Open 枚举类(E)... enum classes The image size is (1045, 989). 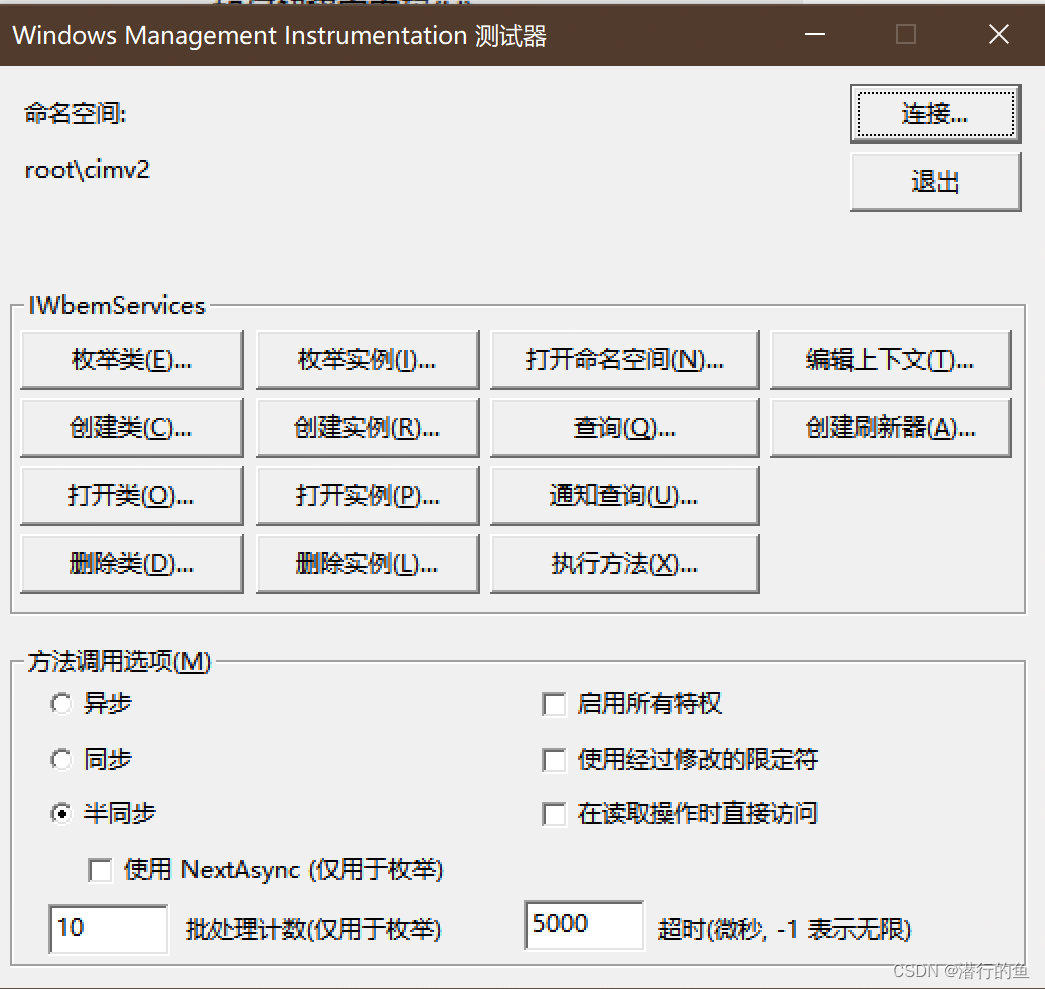point(131,360)
